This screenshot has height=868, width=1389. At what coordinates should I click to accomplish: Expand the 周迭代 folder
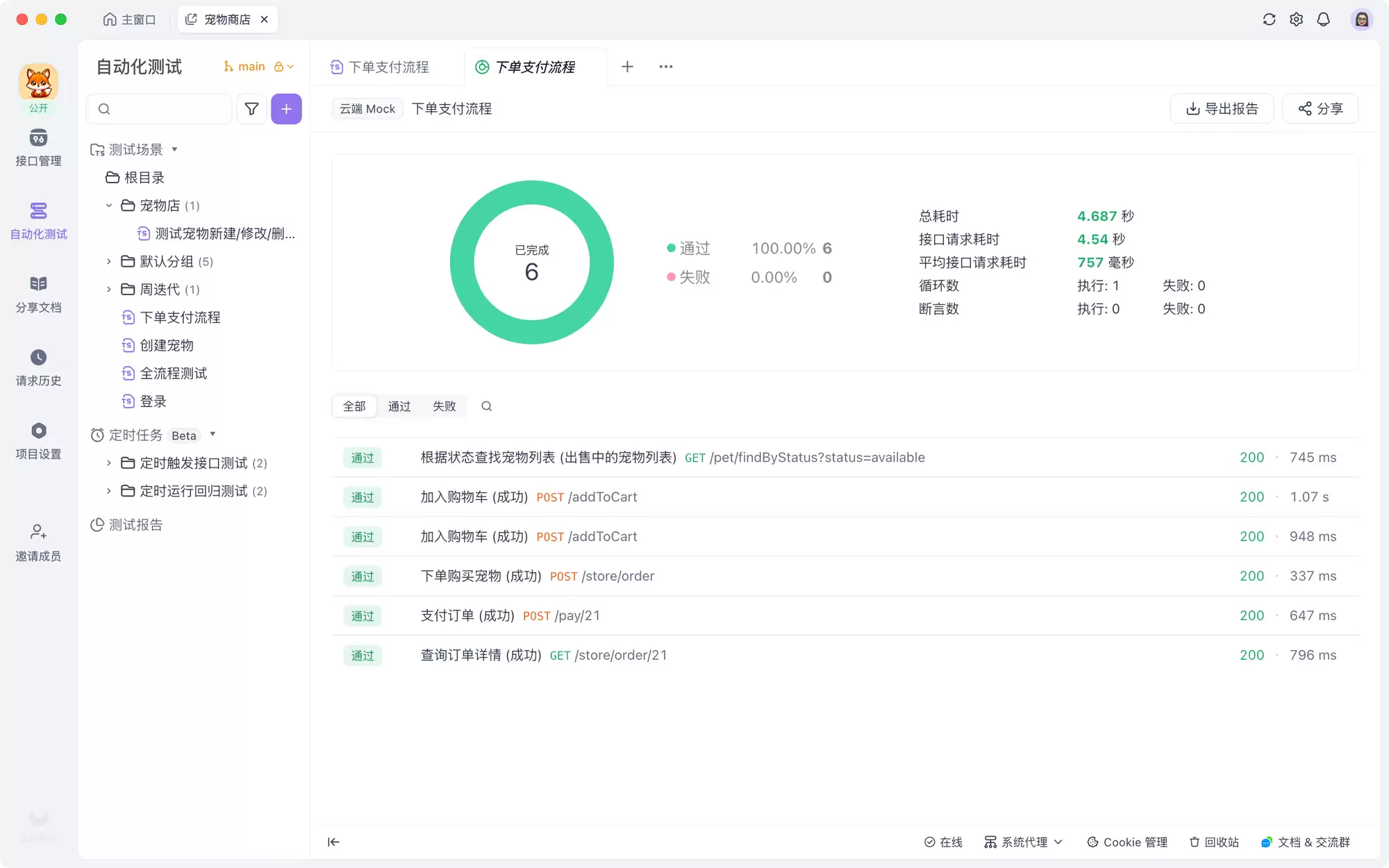pos(109,289)
